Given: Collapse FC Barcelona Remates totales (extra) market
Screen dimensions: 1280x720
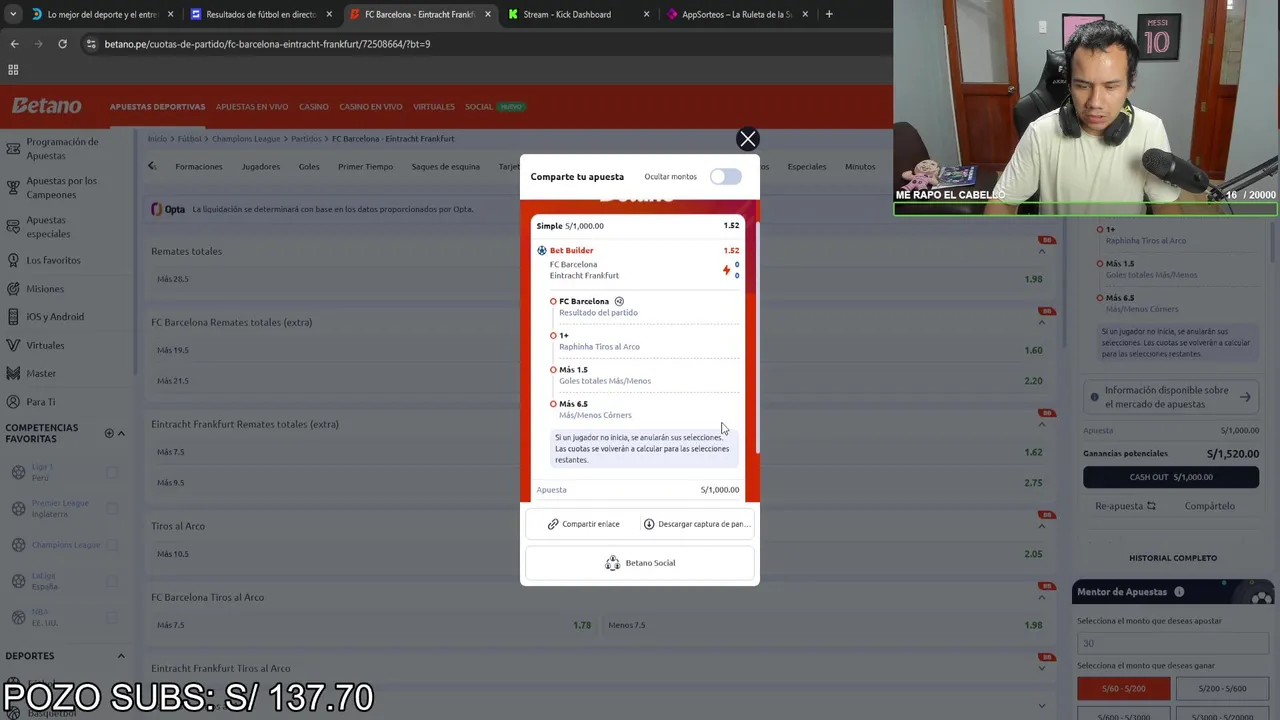Looking at the screenshot, I should point(1042,322).
